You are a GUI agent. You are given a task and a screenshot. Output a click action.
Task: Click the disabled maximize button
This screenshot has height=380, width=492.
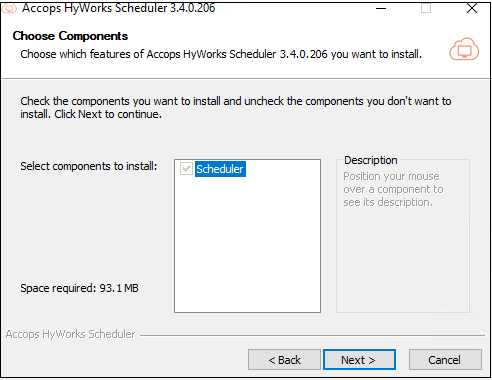[x=426, y=8]
